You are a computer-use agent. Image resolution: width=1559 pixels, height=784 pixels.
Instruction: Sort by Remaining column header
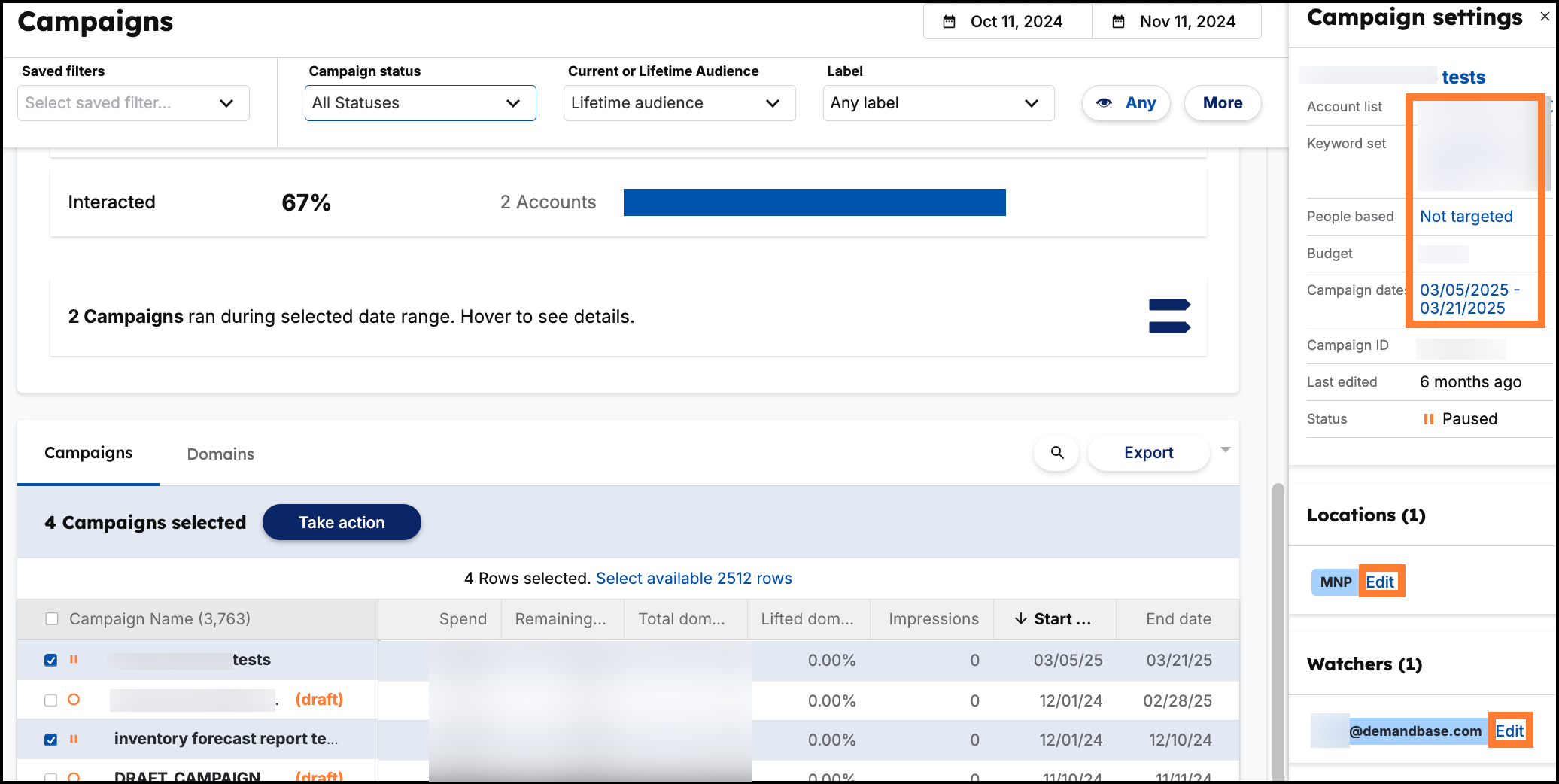pos(561,619)
